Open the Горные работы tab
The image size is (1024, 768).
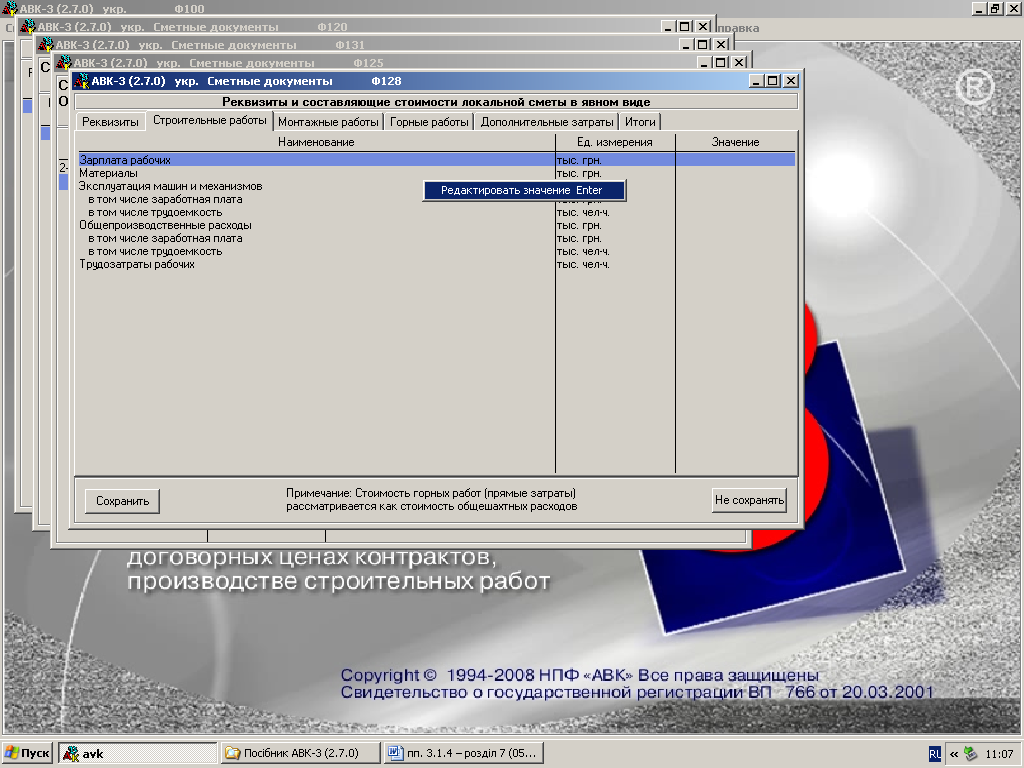pos(429,122)
